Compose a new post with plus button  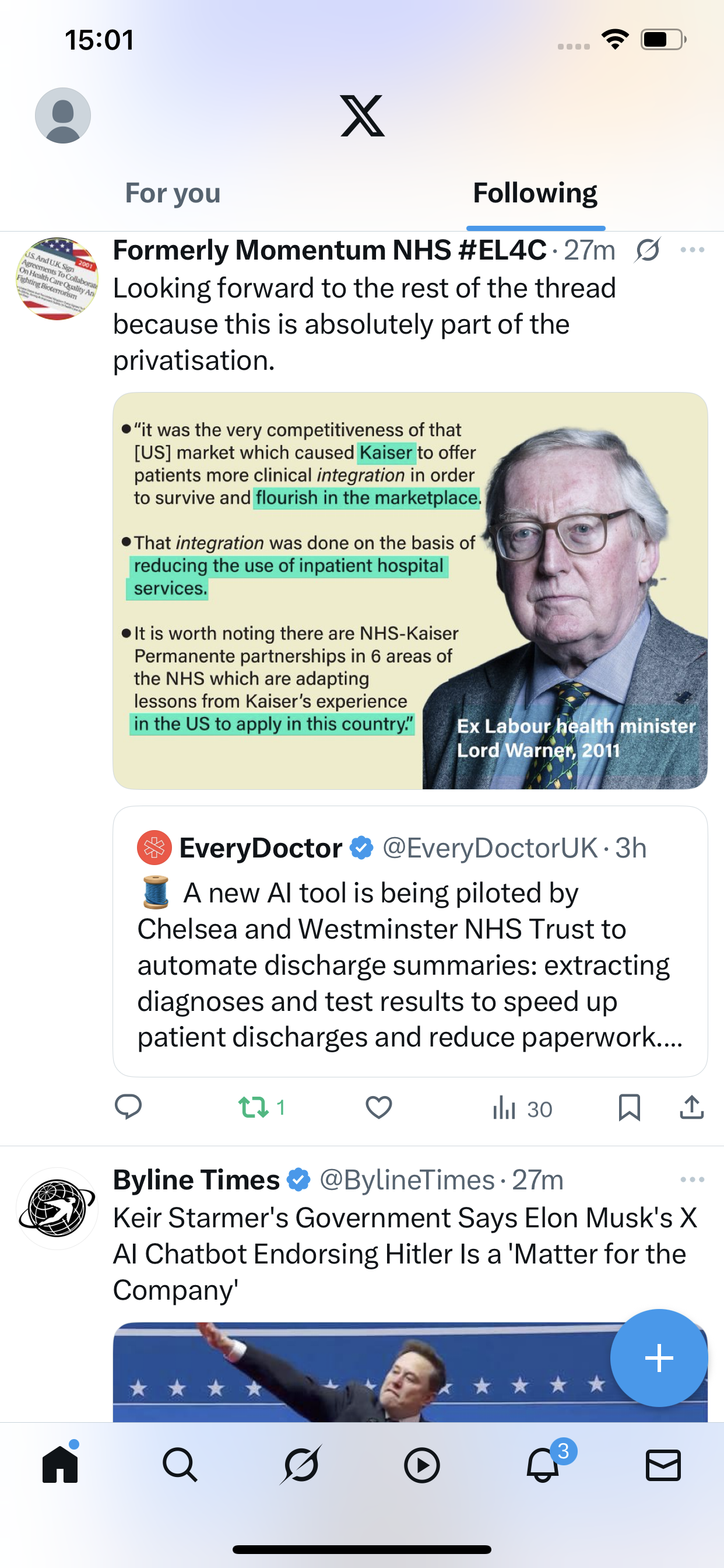coord(659,1358)
